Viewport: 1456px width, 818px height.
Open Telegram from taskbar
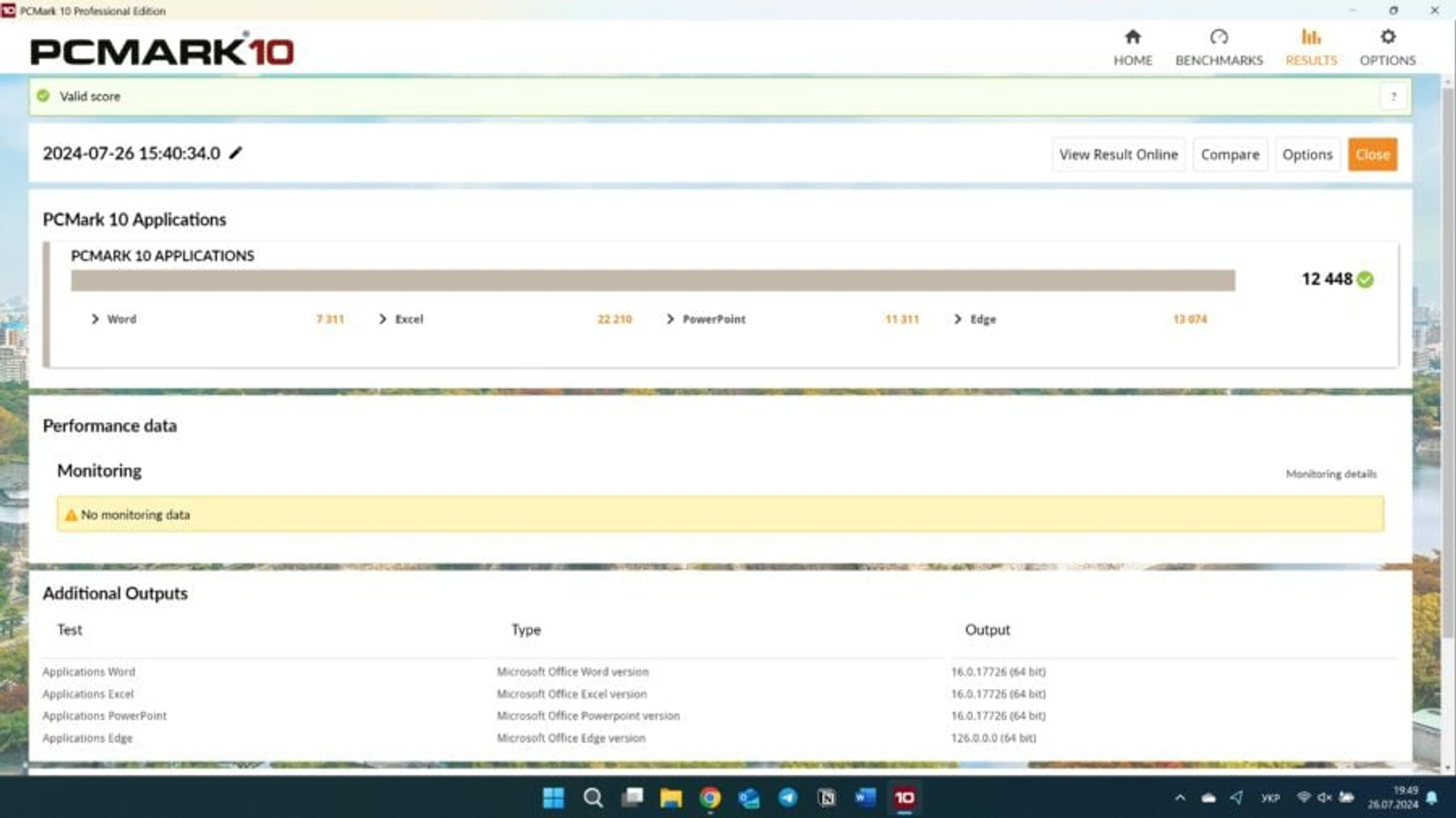pyautogui.click(x=788, y=798)
